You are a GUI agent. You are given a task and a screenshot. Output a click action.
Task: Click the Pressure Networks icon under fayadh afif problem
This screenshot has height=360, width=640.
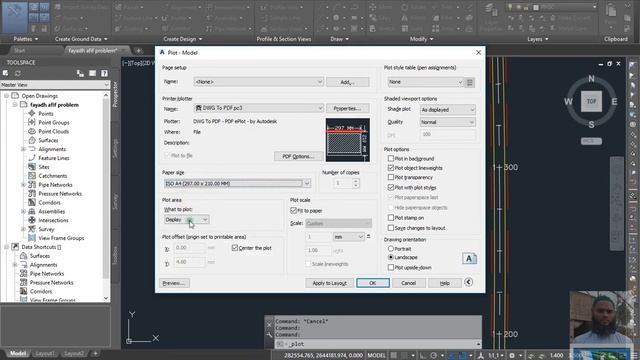tap(32, 193)
